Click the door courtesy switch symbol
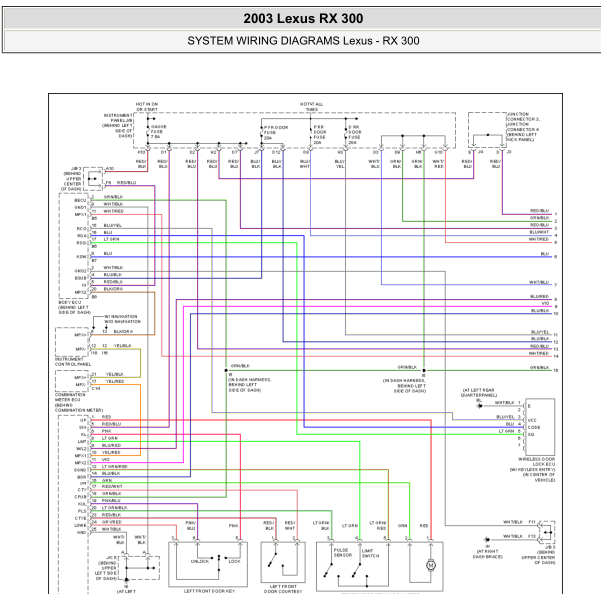This screenshot has width=601, height=594. 283,563
